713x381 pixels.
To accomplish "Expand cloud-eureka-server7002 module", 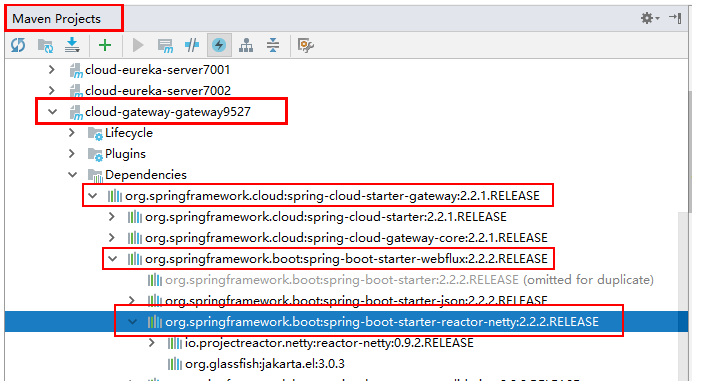I will click(x=52, y=90).
